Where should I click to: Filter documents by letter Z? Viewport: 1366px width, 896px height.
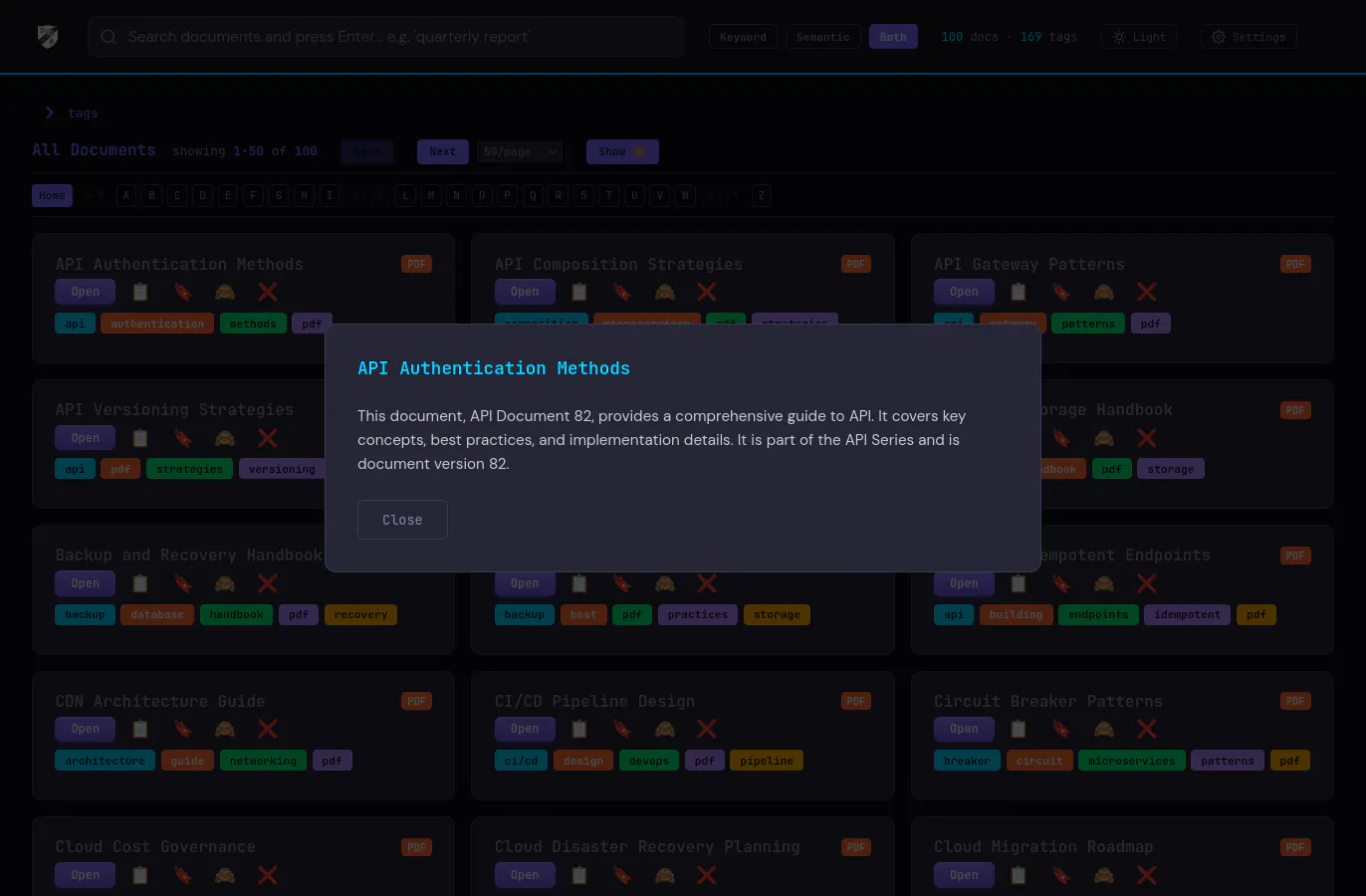[x=762, y=195]
